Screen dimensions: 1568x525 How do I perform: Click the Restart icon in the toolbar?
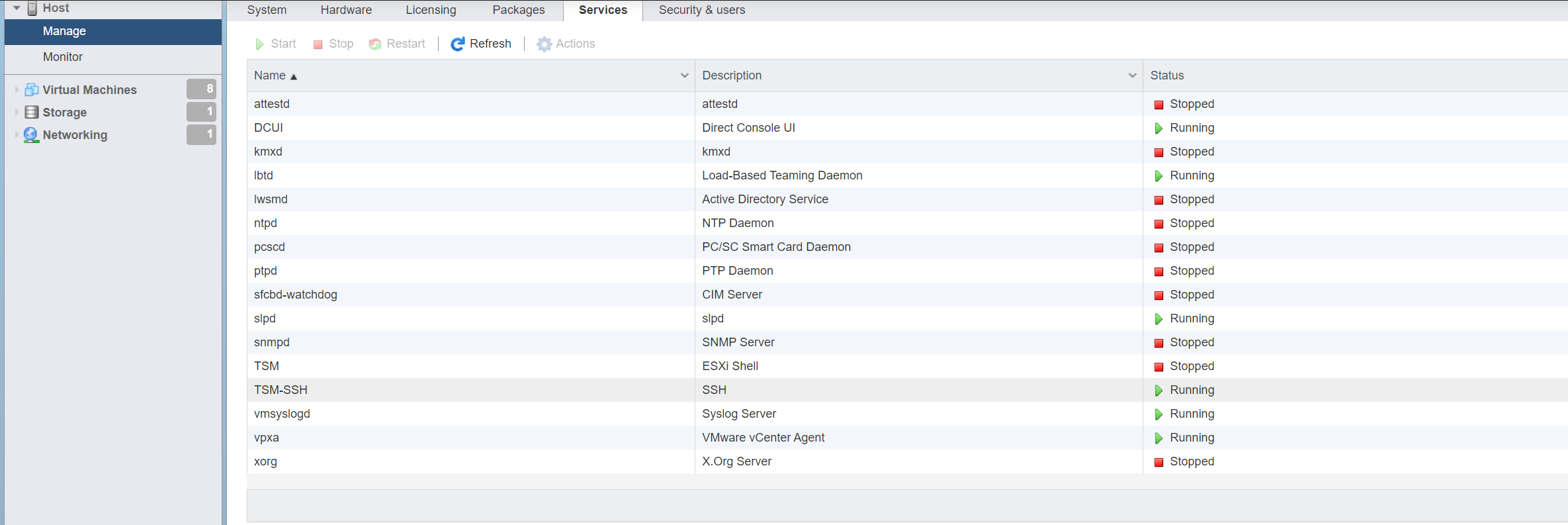[375, 44]
